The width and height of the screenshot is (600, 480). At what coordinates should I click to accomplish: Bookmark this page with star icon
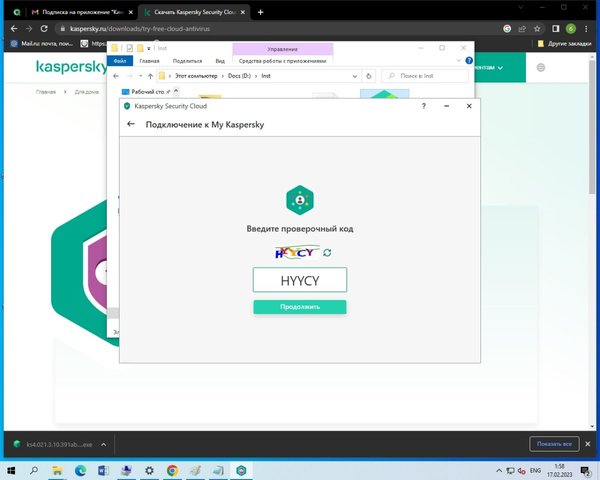point(537,29)
